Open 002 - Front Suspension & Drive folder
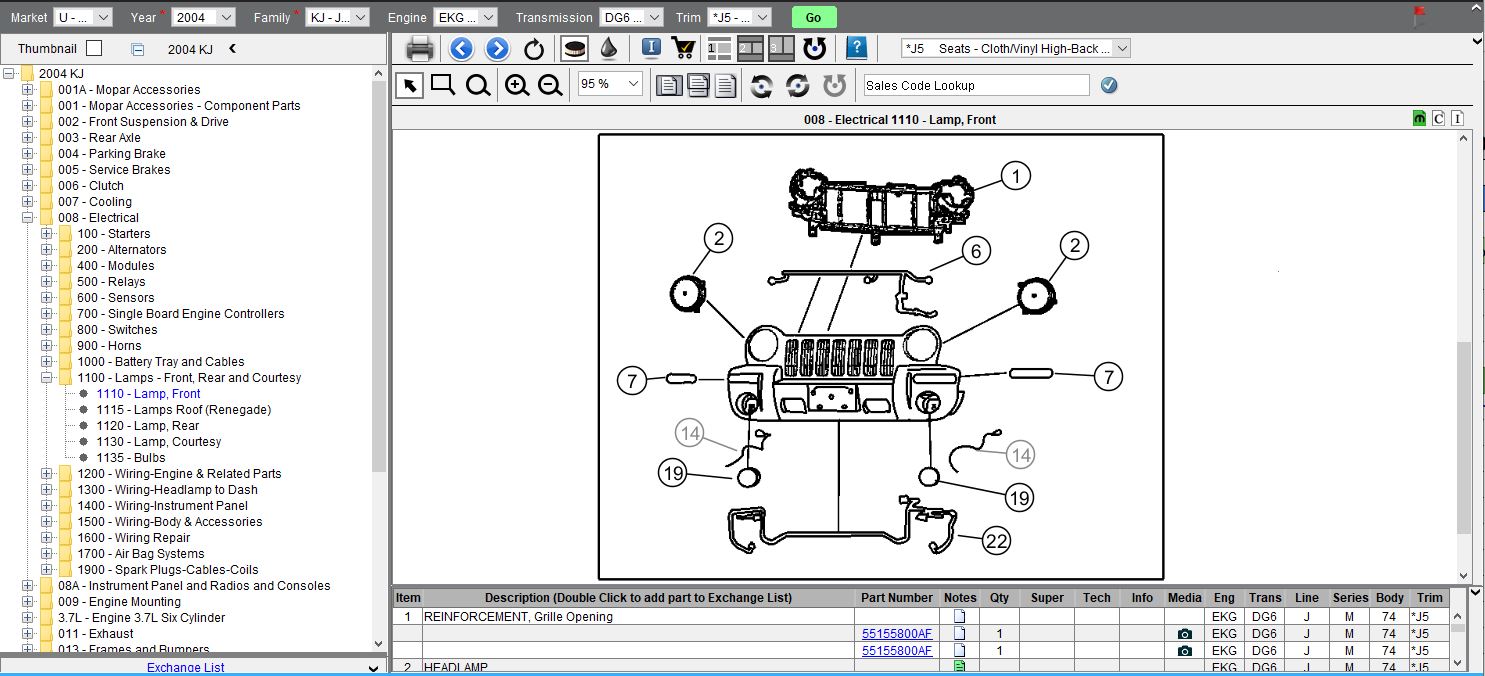Screen dimensions: 1485x676 tap(143, 122)
